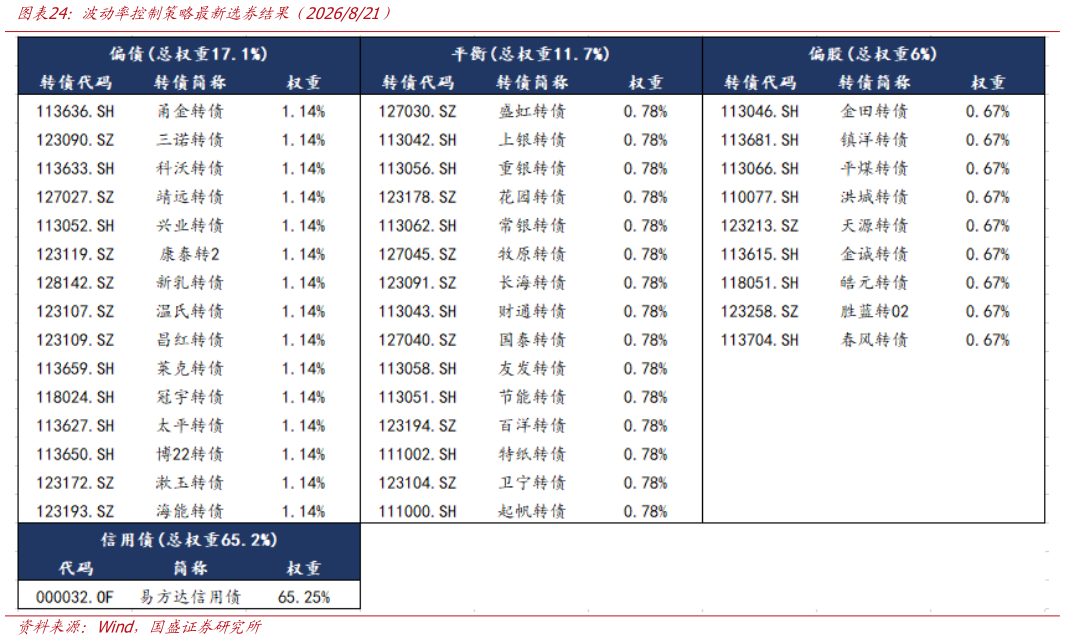Image resolution: width=1065 pixels, height=640 pixels.
Task: Select code 113704.SH
Action: pos(760,340)
